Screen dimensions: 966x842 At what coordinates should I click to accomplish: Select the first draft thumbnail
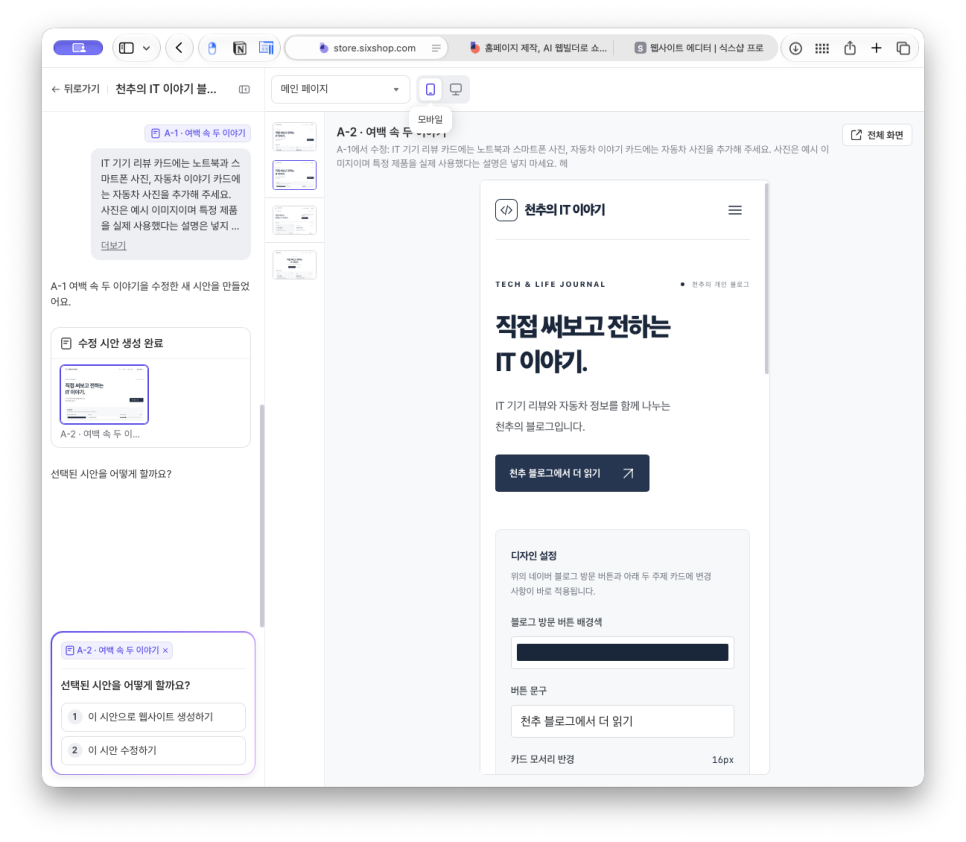294,137
